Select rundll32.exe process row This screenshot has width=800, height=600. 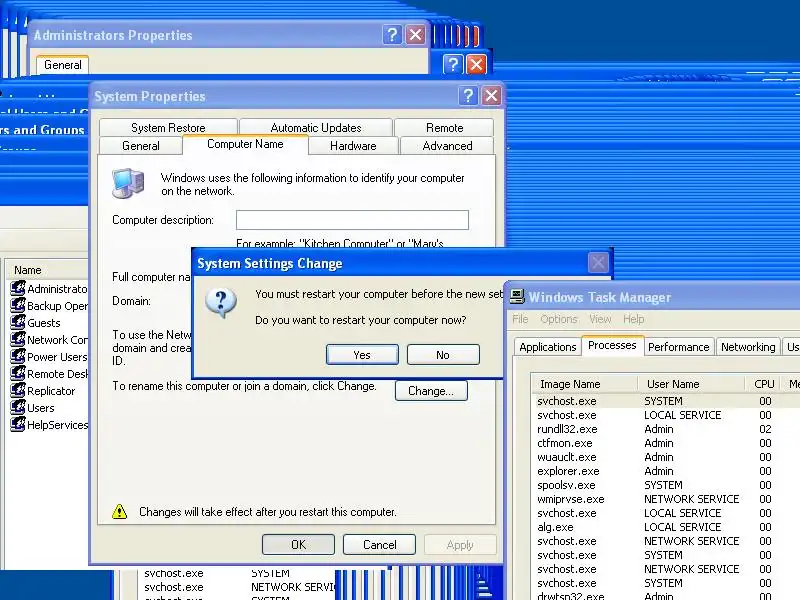(666, 429)
